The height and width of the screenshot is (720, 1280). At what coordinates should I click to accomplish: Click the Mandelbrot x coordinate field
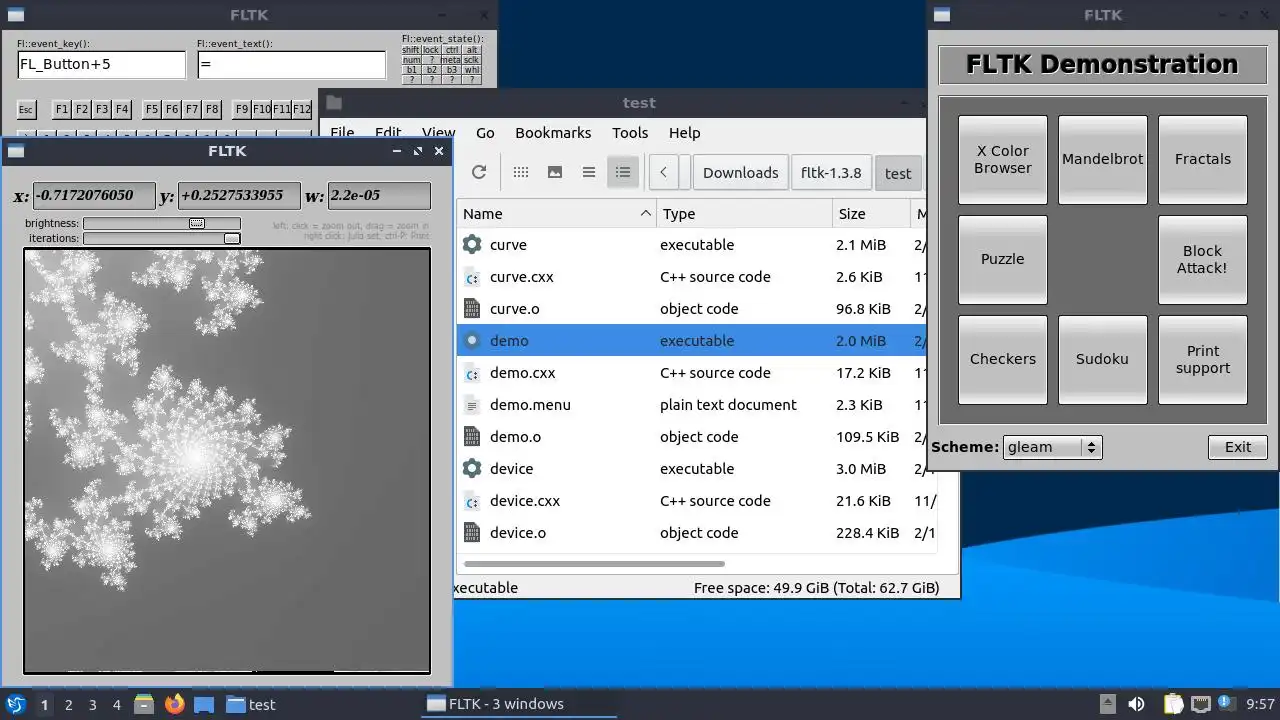pyautogui.click(x=94, y=195)
